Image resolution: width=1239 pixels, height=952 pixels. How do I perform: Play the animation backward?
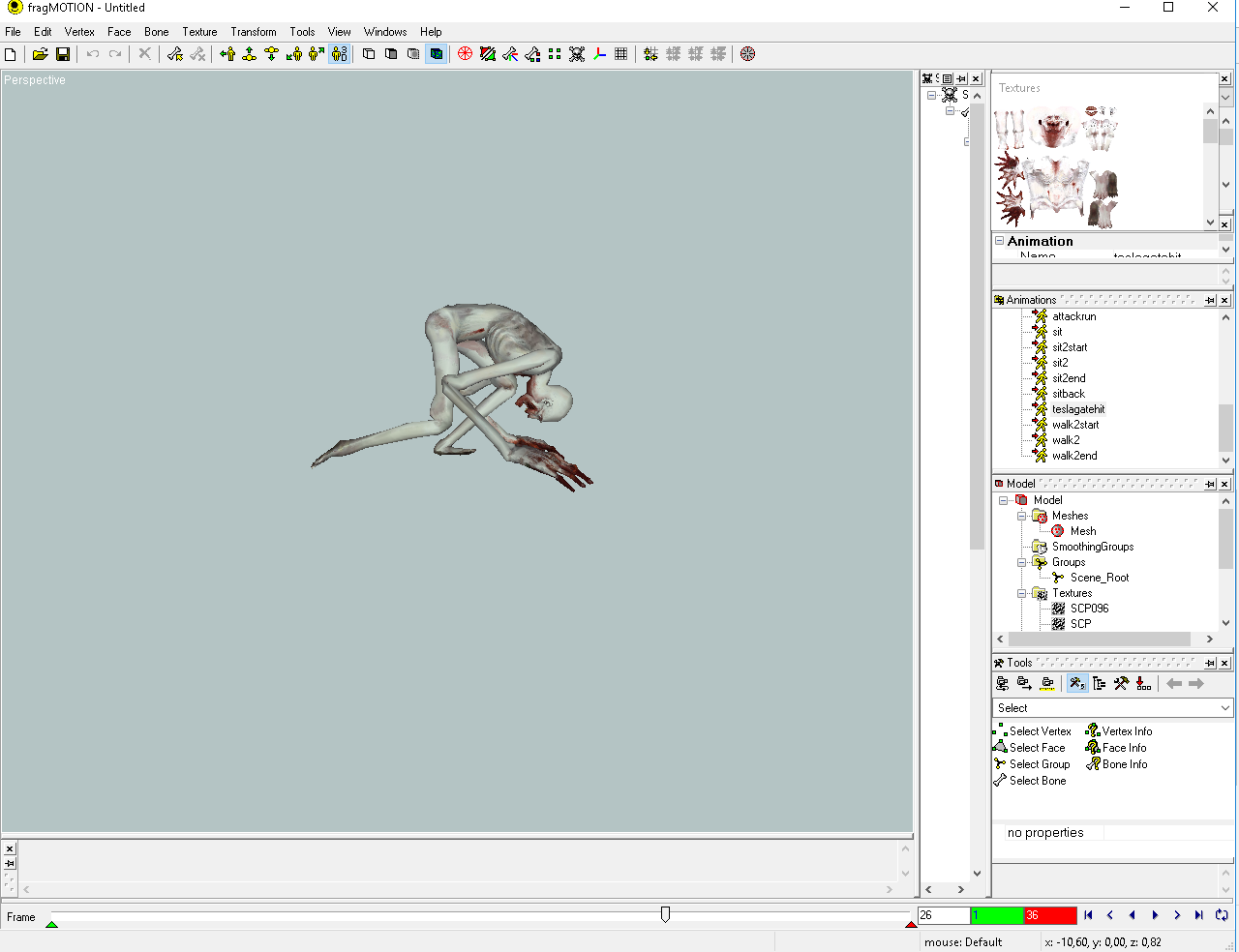click(x=1133, y=915)
